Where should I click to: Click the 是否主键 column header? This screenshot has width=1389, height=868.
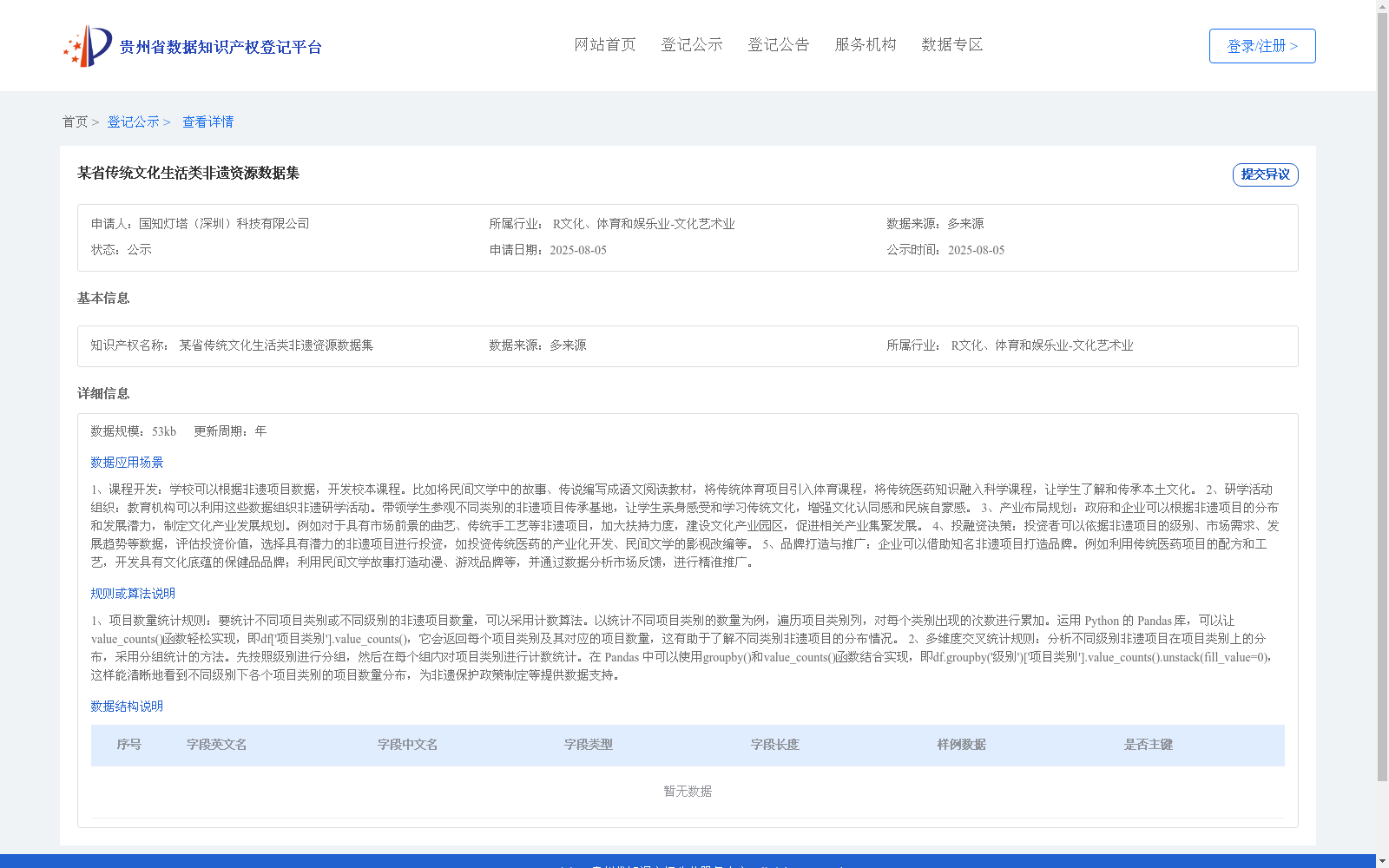coord(1149,745)
